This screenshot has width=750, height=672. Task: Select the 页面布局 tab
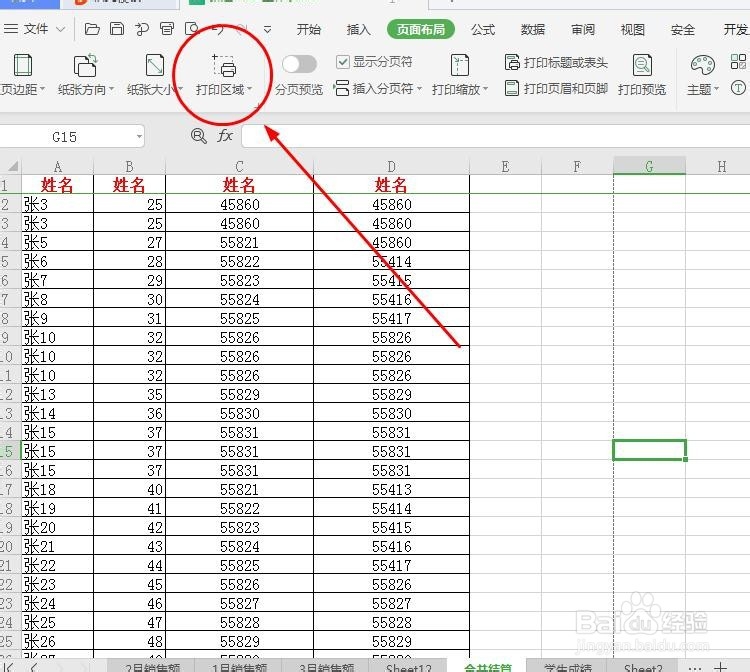(420, 30)
